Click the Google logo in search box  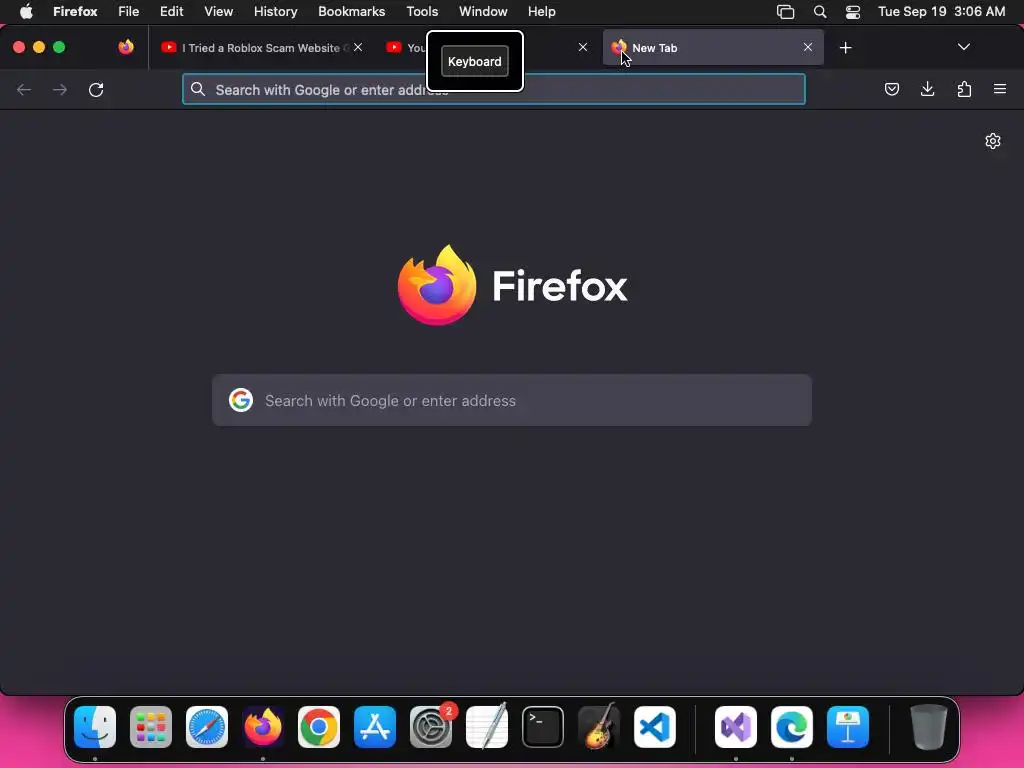click(x=240, y=400)
